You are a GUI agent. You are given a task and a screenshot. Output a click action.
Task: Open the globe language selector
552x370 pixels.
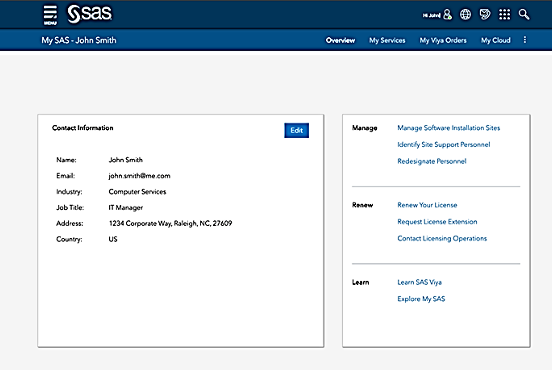pos(465,14)
